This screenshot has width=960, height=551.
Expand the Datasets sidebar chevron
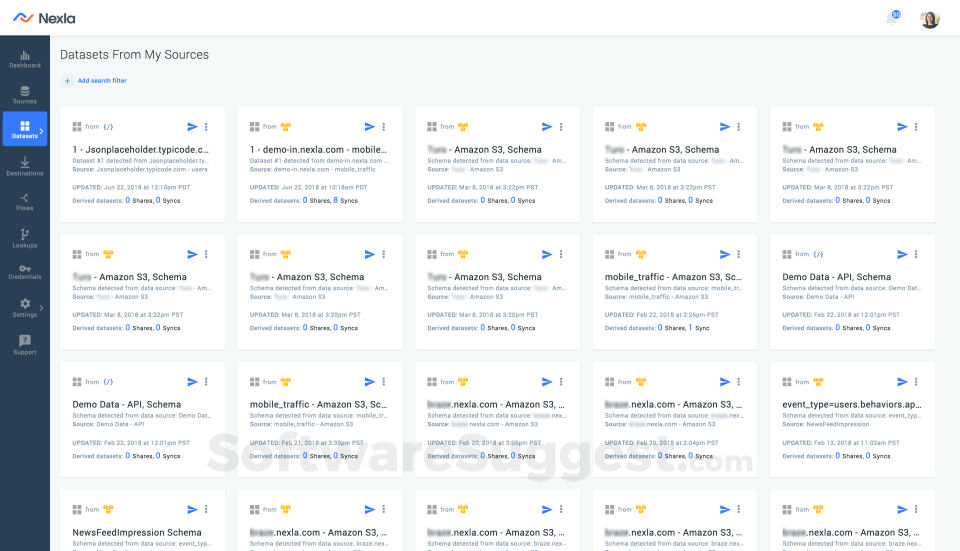[x=41, y=131]
